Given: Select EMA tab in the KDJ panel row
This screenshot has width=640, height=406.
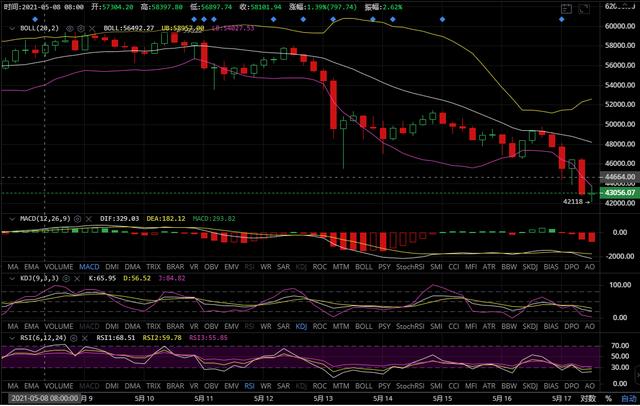Looking at the screenshot, I should 31,326.
